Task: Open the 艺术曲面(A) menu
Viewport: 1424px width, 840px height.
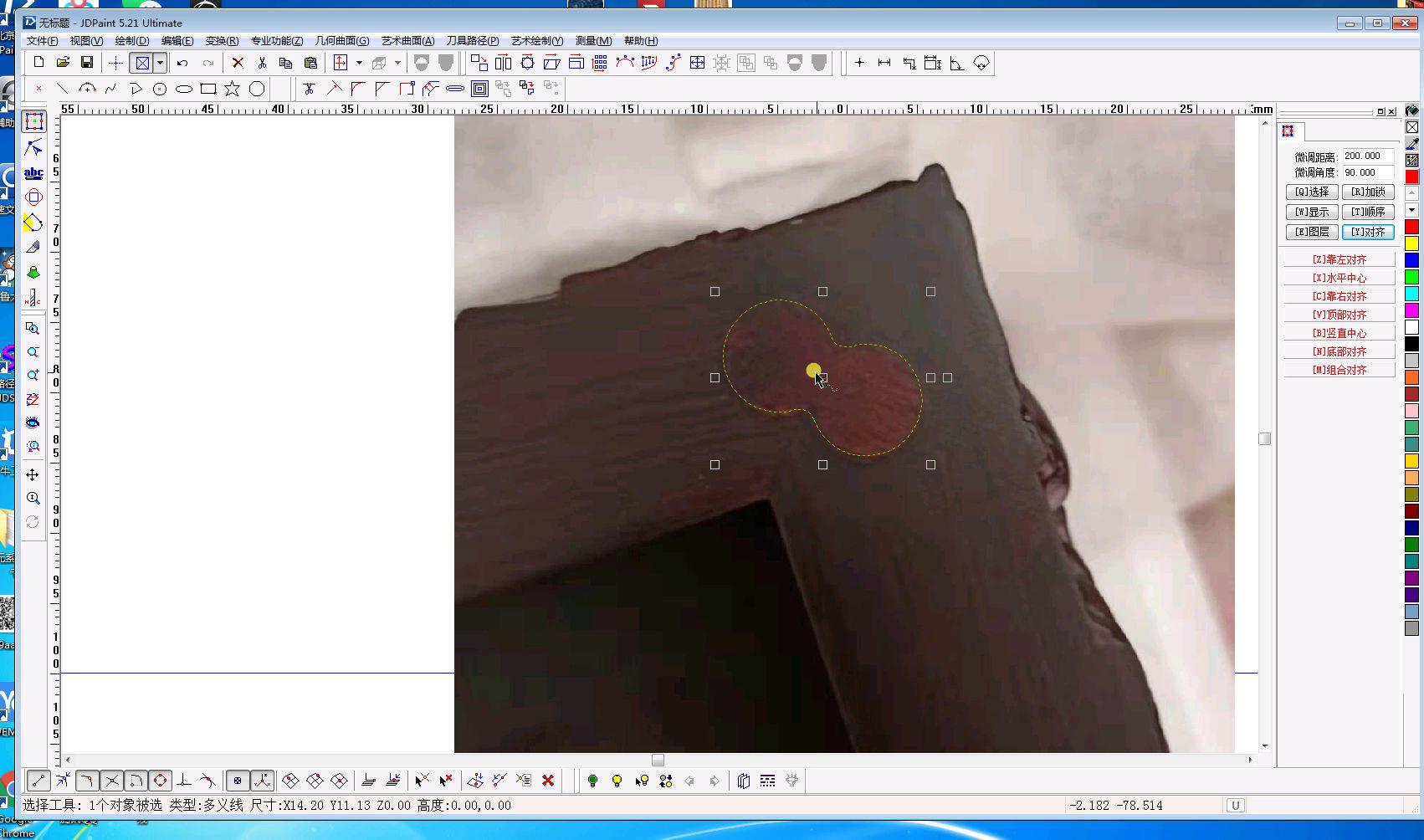Action: click(x=407, y=41)
